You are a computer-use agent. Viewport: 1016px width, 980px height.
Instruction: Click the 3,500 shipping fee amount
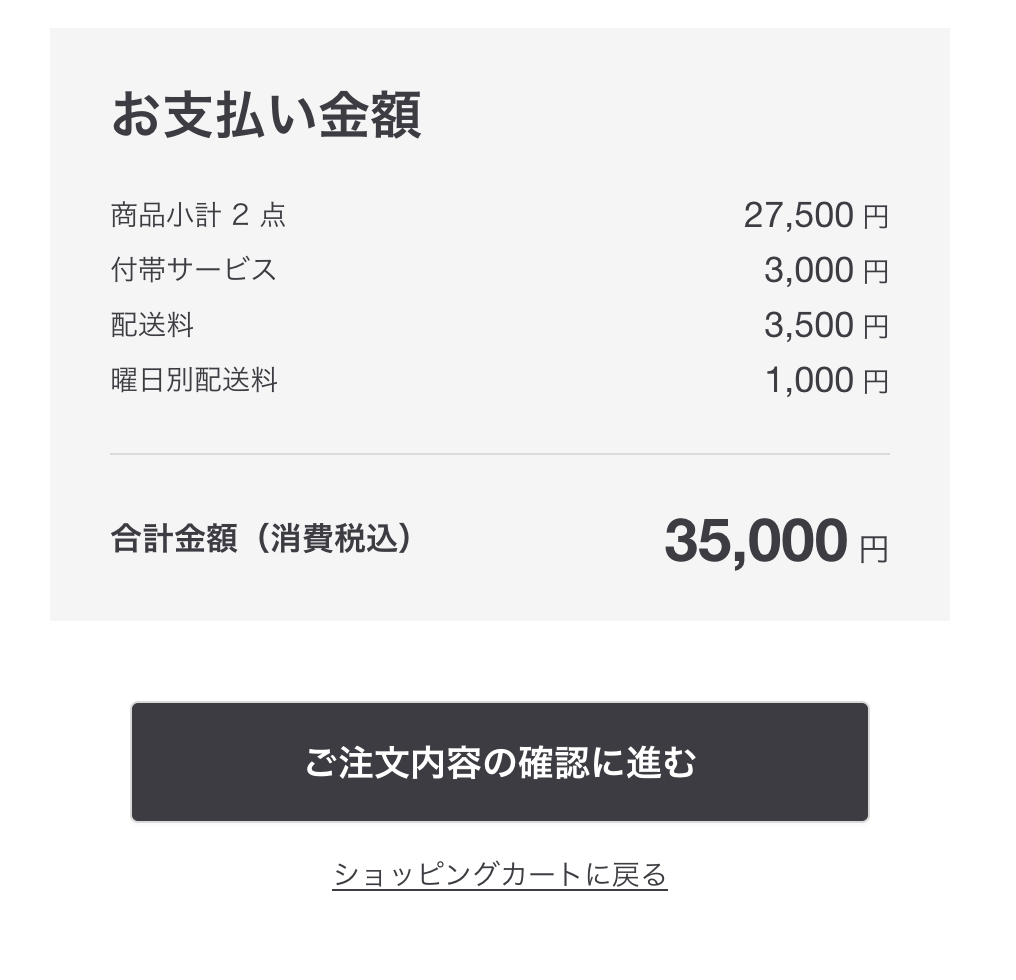pyautogui.click(x=808, y=325)
